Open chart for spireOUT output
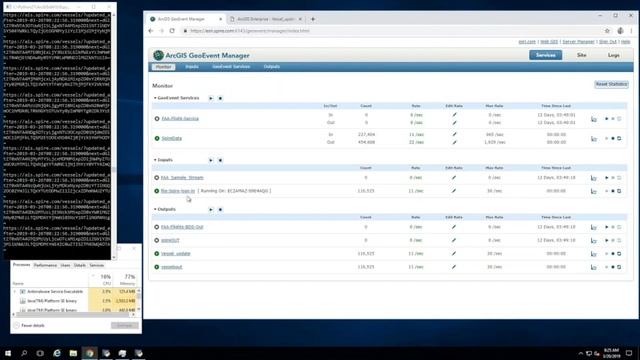This screenshot has width=640, height=360. pos(593,241)
